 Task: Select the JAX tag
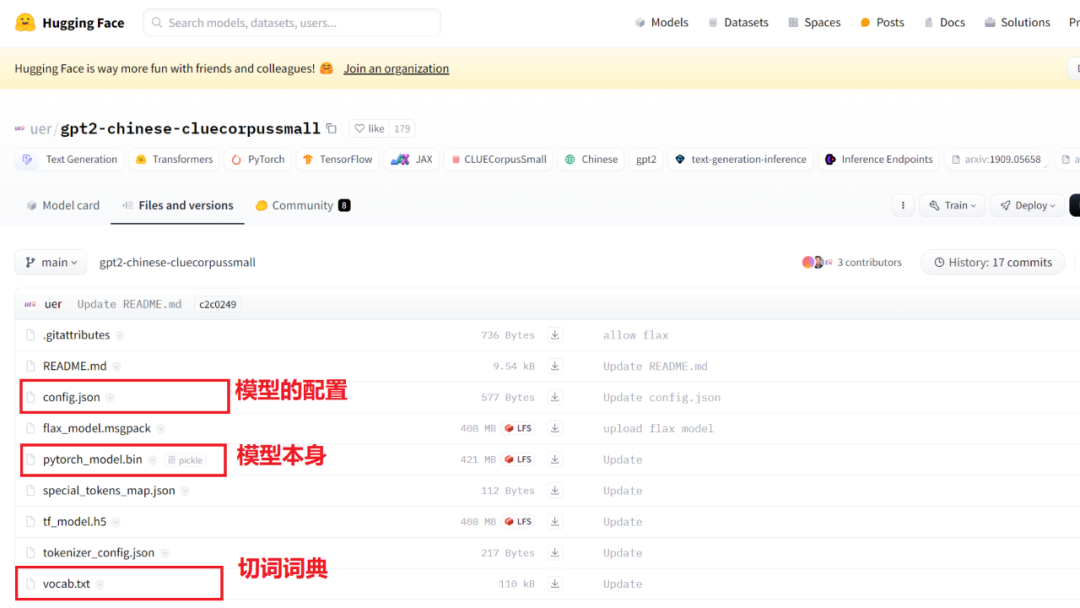(x=412, y=159)
